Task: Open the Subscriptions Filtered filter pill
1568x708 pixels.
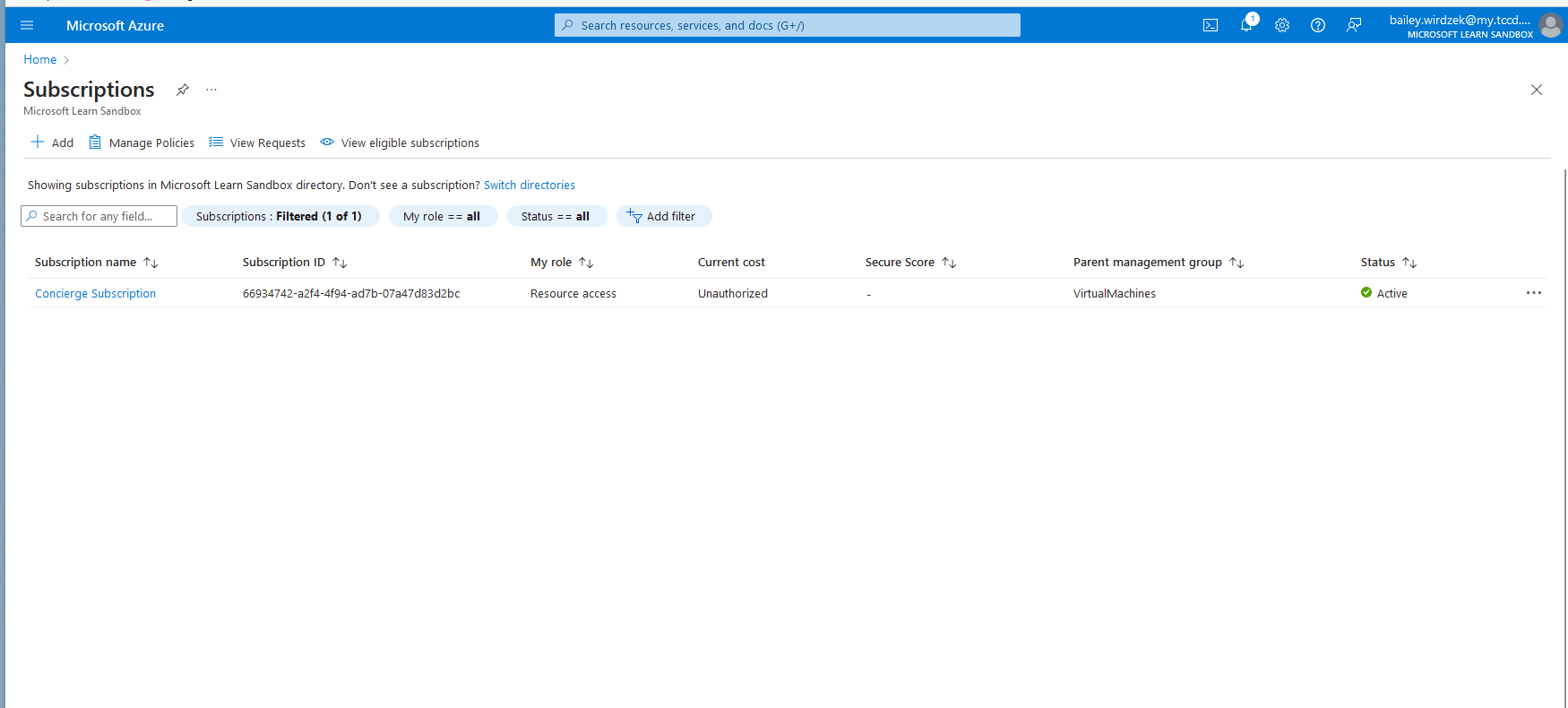Action: [x=280, y=216]
